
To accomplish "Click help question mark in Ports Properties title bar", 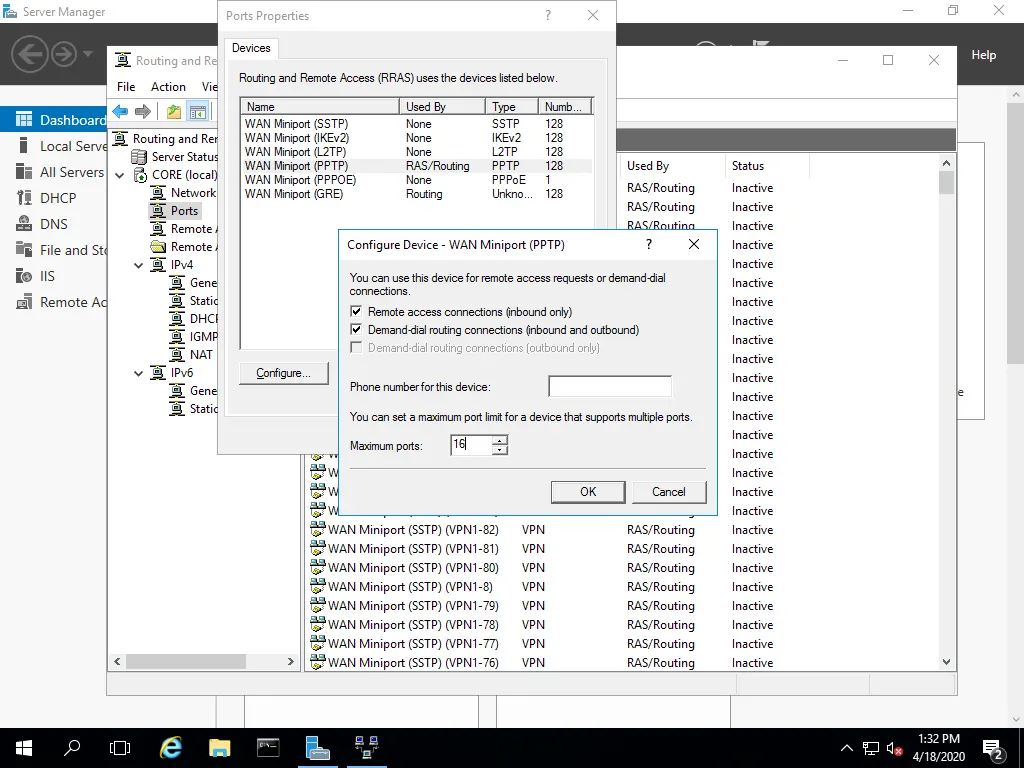I will click(548, 15).
